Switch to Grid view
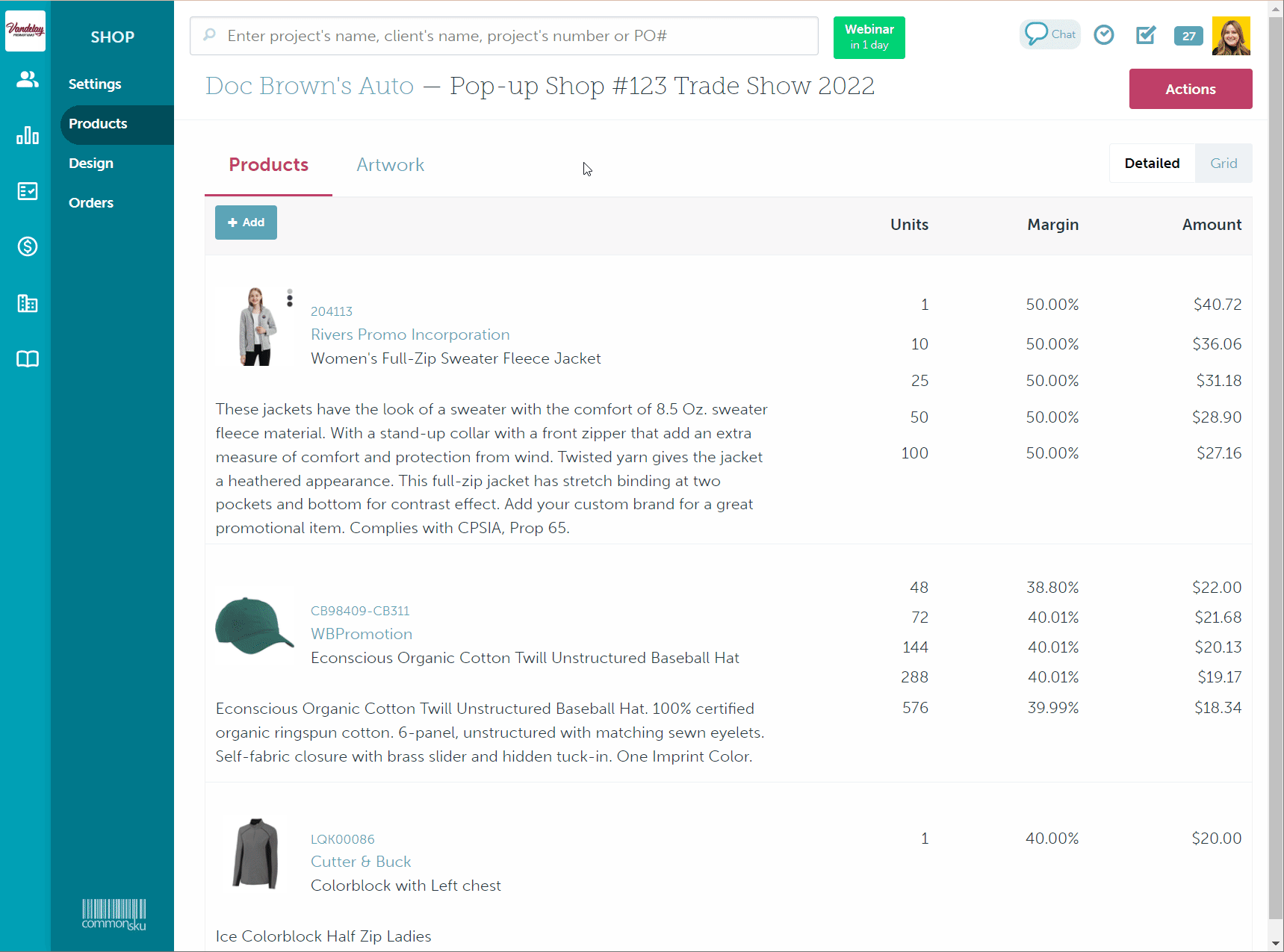This screenshot has width=1284, height=952. (x=1223, y=164)
